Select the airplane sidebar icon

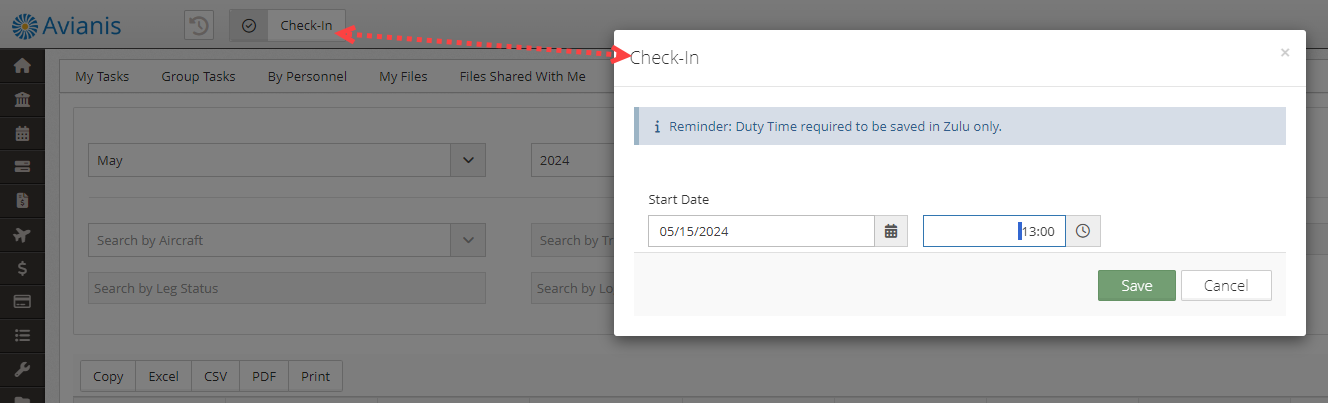pos(22,234)
